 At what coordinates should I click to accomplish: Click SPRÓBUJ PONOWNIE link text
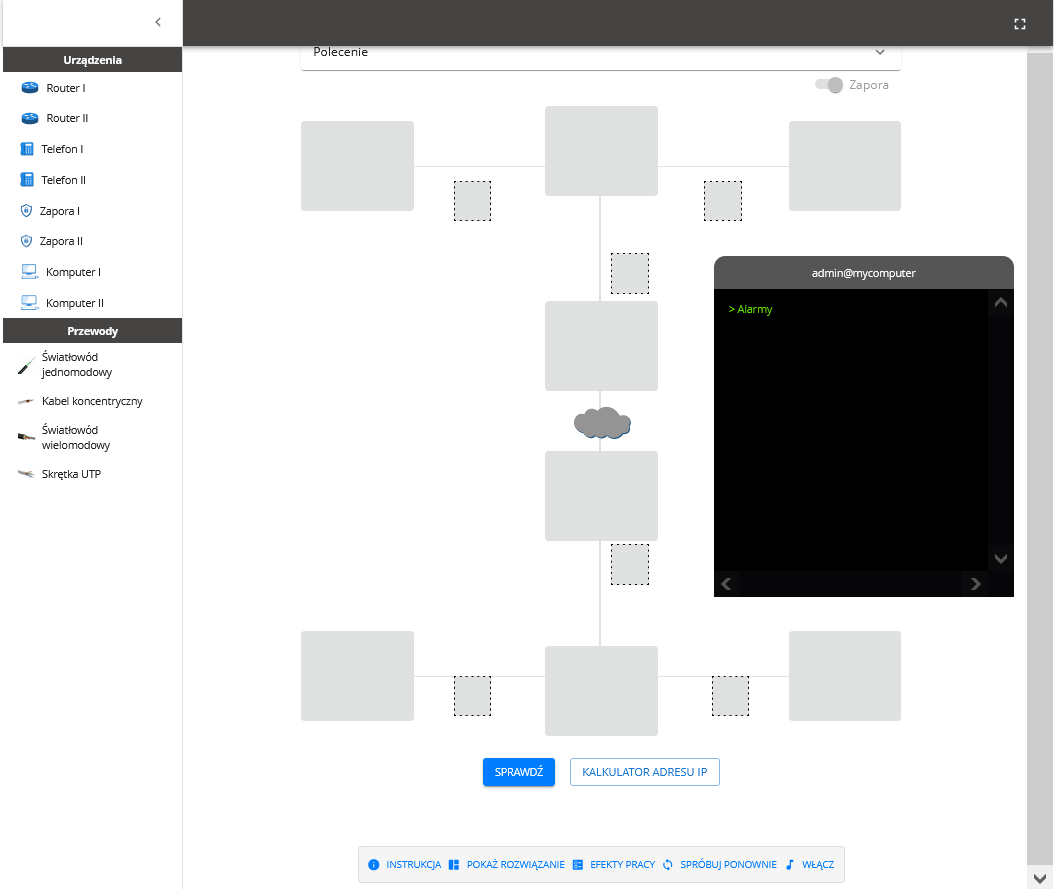pos(728,865)
